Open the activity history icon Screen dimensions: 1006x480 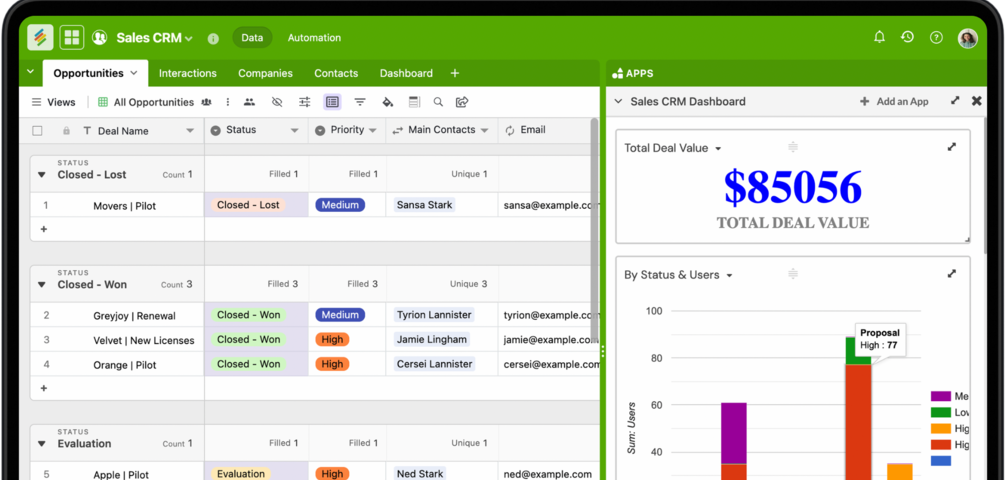907,38
